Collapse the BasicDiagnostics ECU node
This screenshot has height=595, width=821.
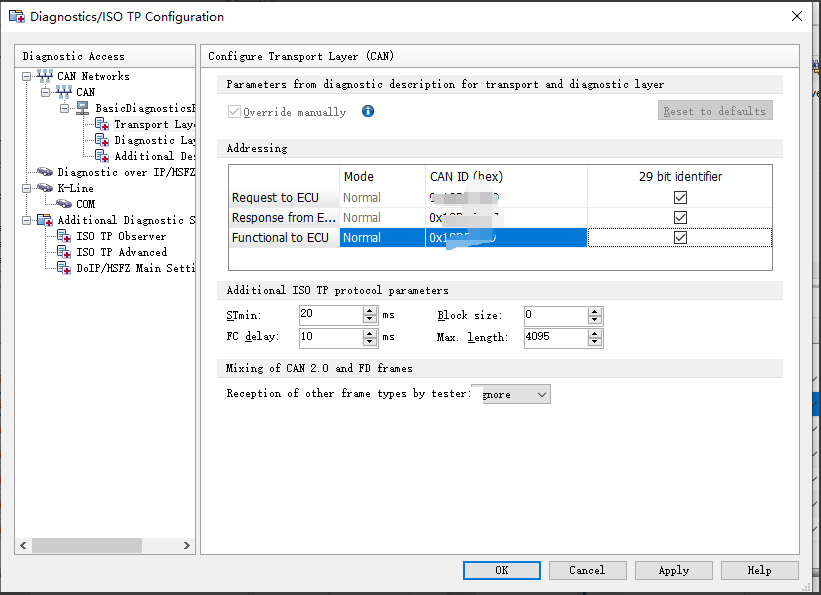[64, 108]
